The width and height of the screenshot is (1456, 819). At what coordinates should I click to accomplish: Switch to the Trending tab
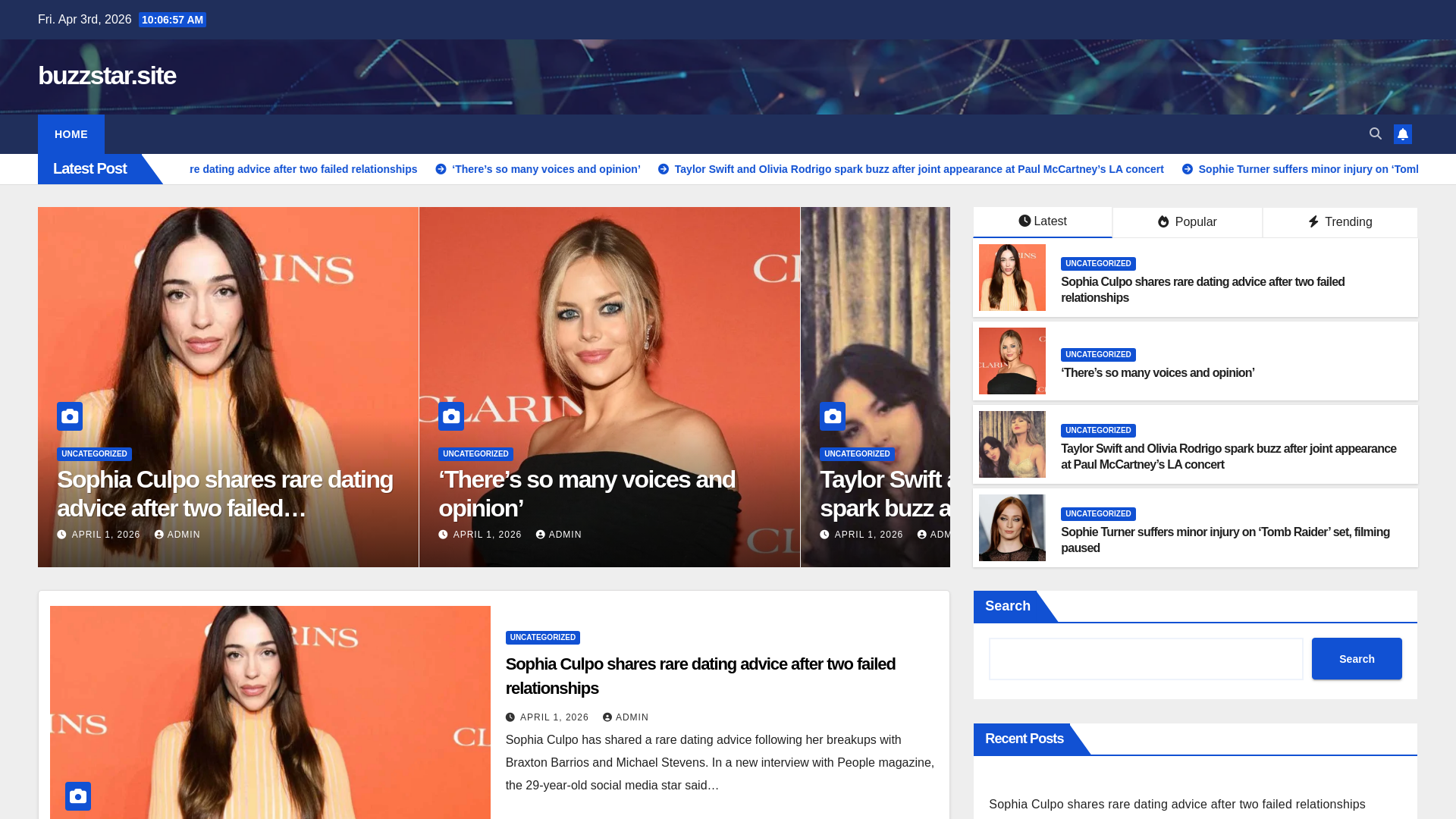click(x=1340, y=222)
